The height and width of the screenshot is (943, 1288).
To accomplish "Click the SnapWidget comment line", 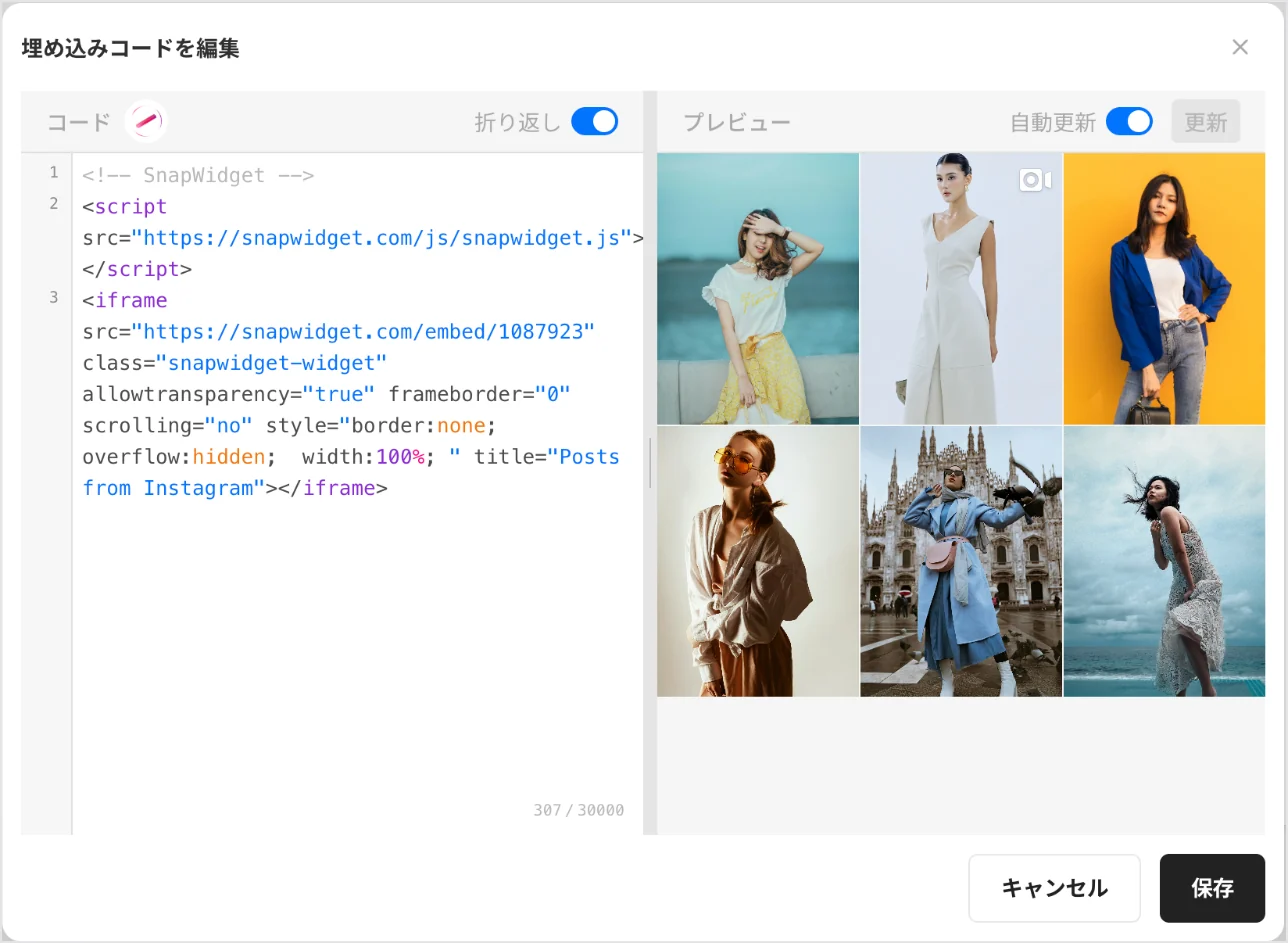I will pyautogui.click(x=199, y=175).
